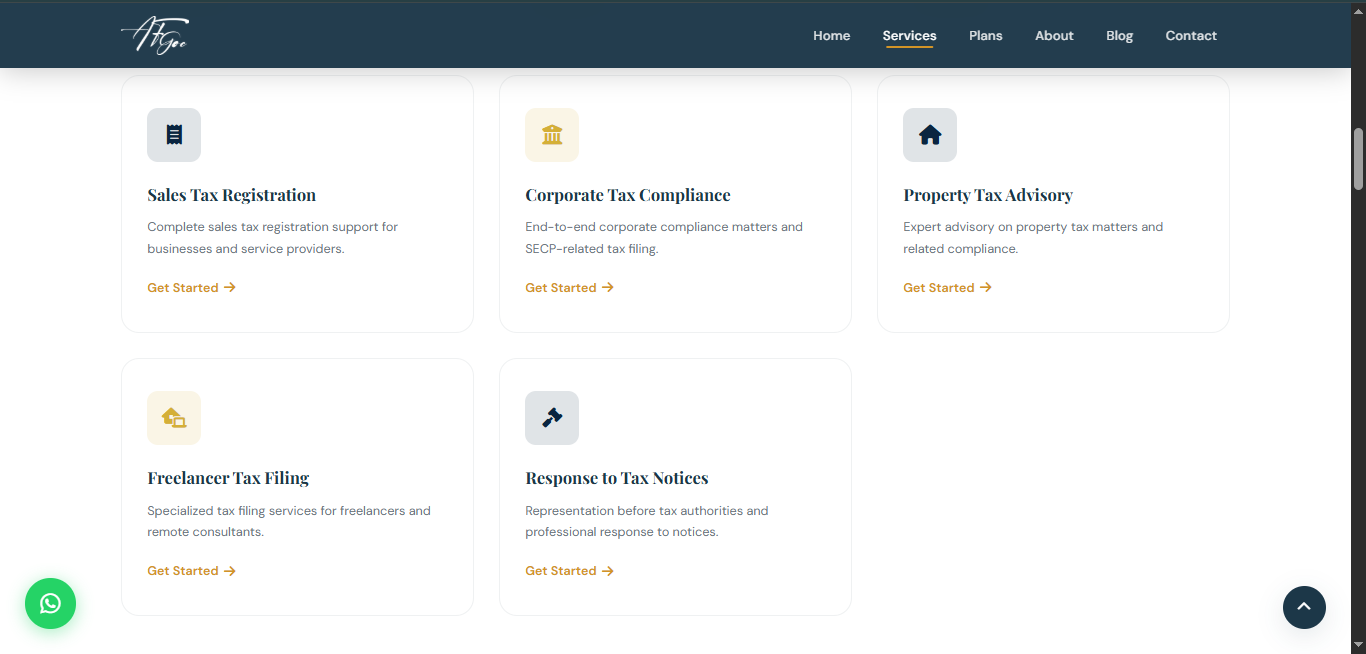Screen dimensions: 1366x654
Task: Click the Freelancer Tax Filing laptop-house icon
Action: [174, 418]
